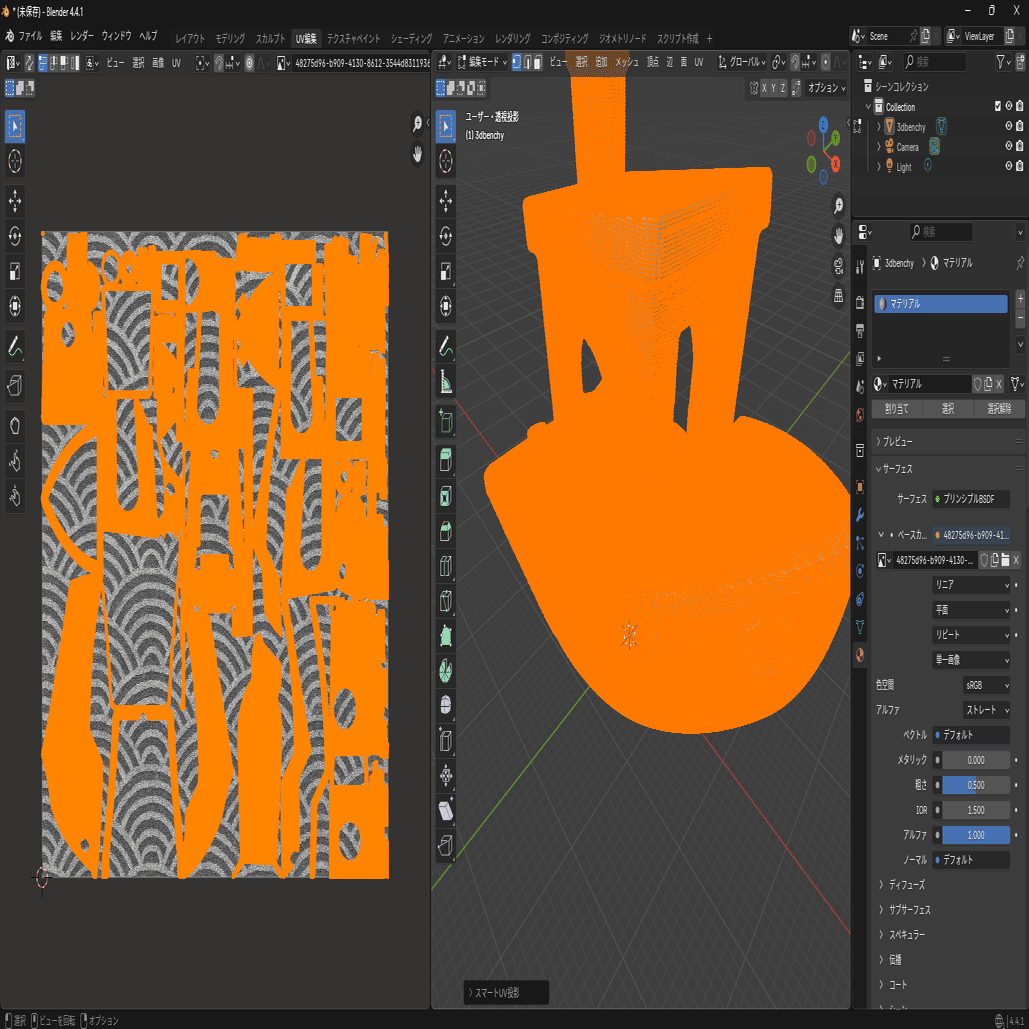
Task: Select the Rip Region tool
Action: pos(446,845)
